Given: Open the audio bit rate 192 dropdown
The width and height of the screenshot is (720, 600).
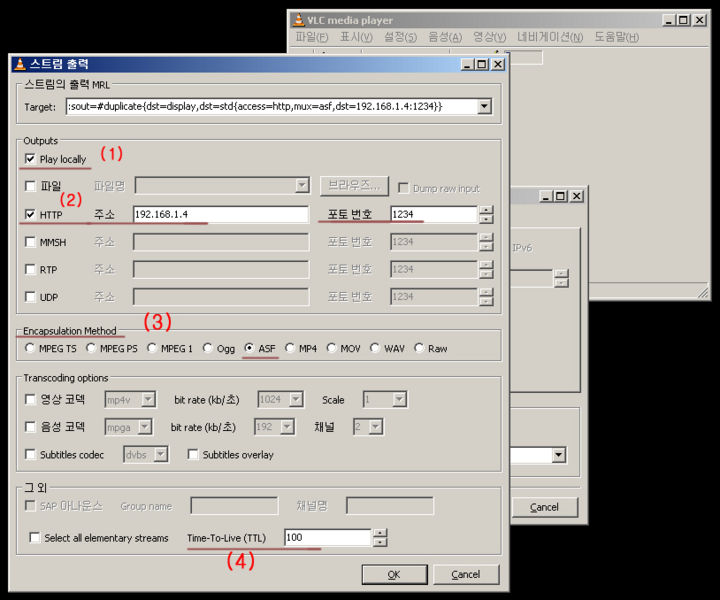Looking at the screenshot, I should click(x=287, y=427).
